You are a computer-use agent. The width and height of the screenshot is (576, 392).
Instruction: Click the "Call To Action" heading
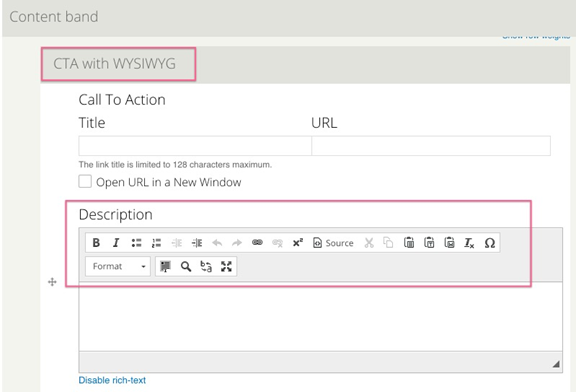tap(122, 100)
